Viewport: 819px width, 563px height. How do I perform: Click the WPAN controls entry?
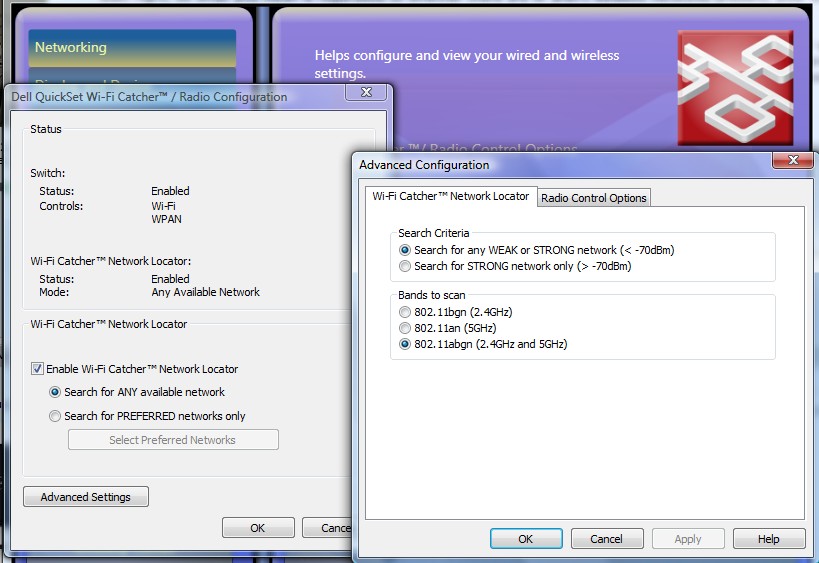click(166, 219)
